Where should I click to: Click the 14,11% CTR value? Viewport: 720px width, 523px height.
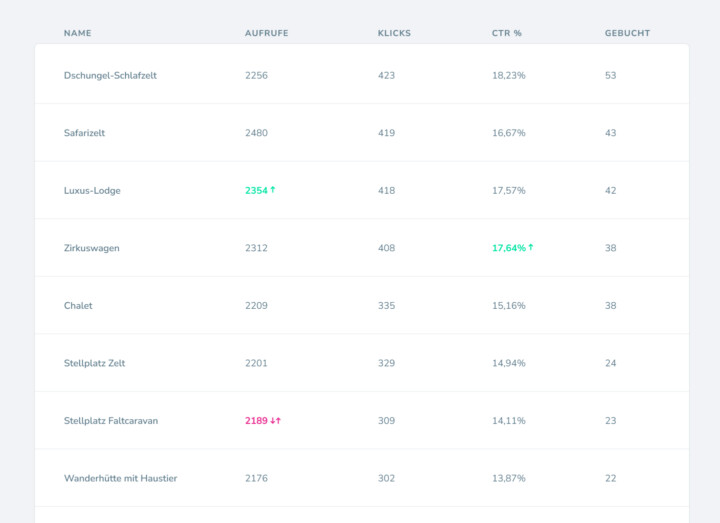click(x=509, y=421)
